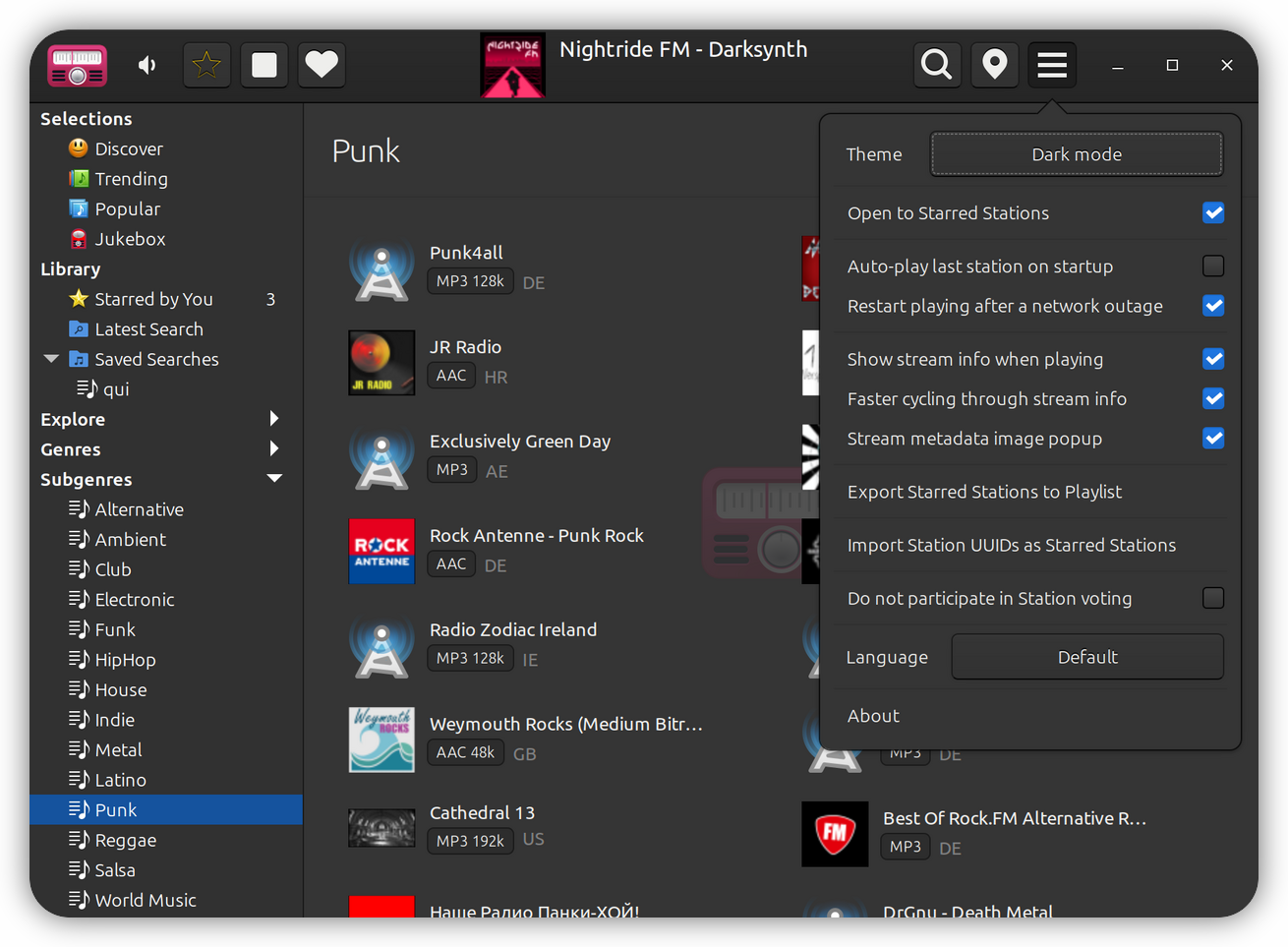Expand the Explore section arrow
This screenshot has height=947, width=1288.
coord(274,419)
